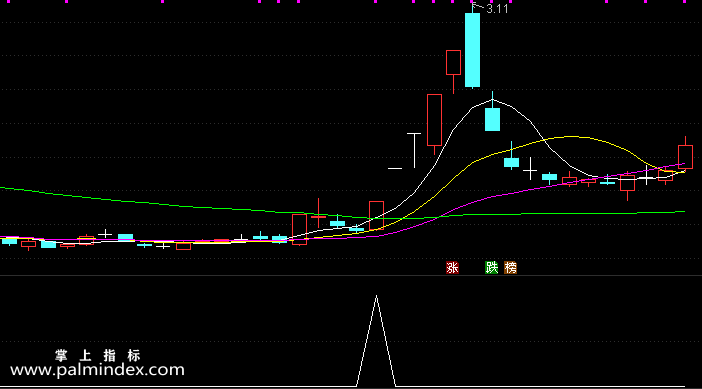Select the tallest cyan candlestick at the peak
Screen dimensions: 702x389
(x=472, y=49)
